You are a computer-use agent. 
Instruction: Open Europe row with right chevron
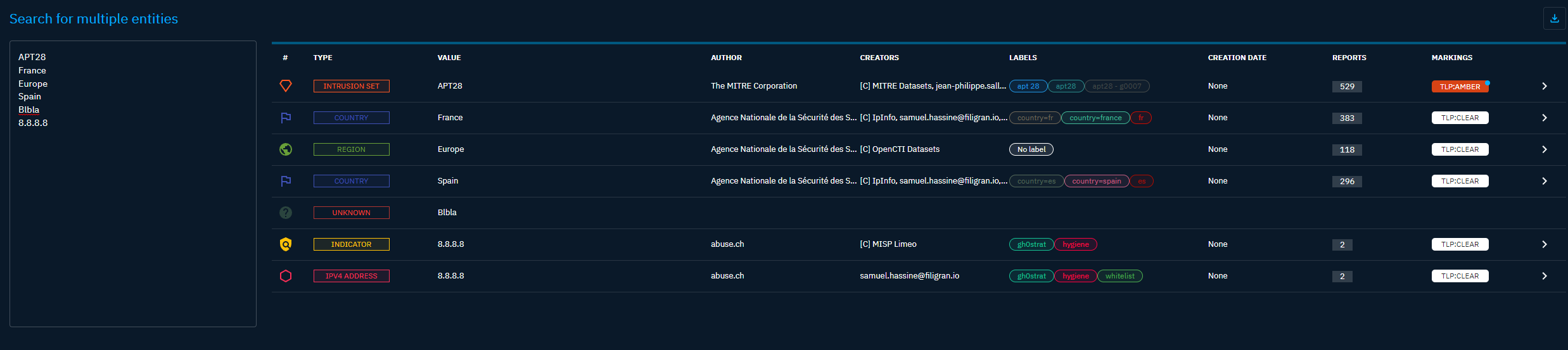point(1544,149)
